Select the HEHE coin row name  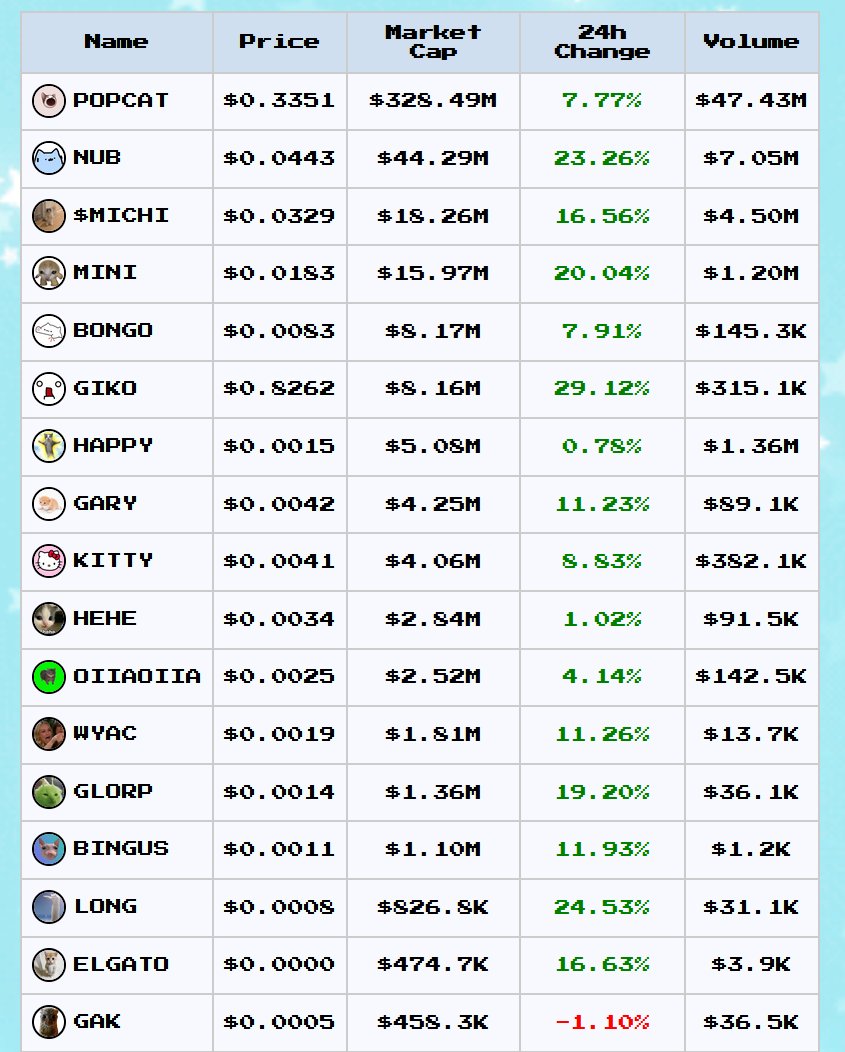click(105, 618)
